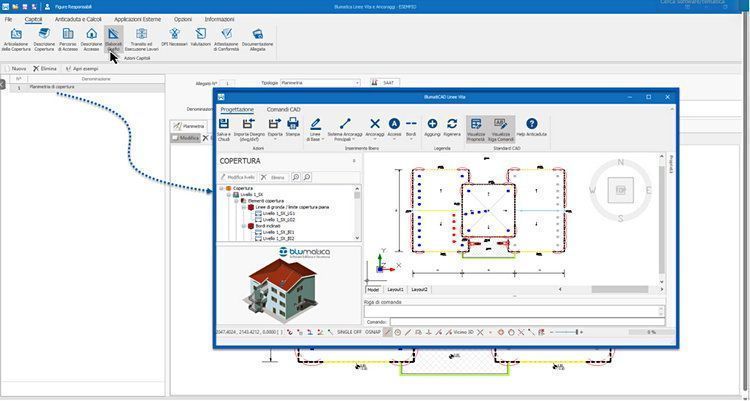The height and width of the screenshot is (401, 750).
Task: Toggle OSNAP in CAD status bar
Action: (x=373, y=332)
